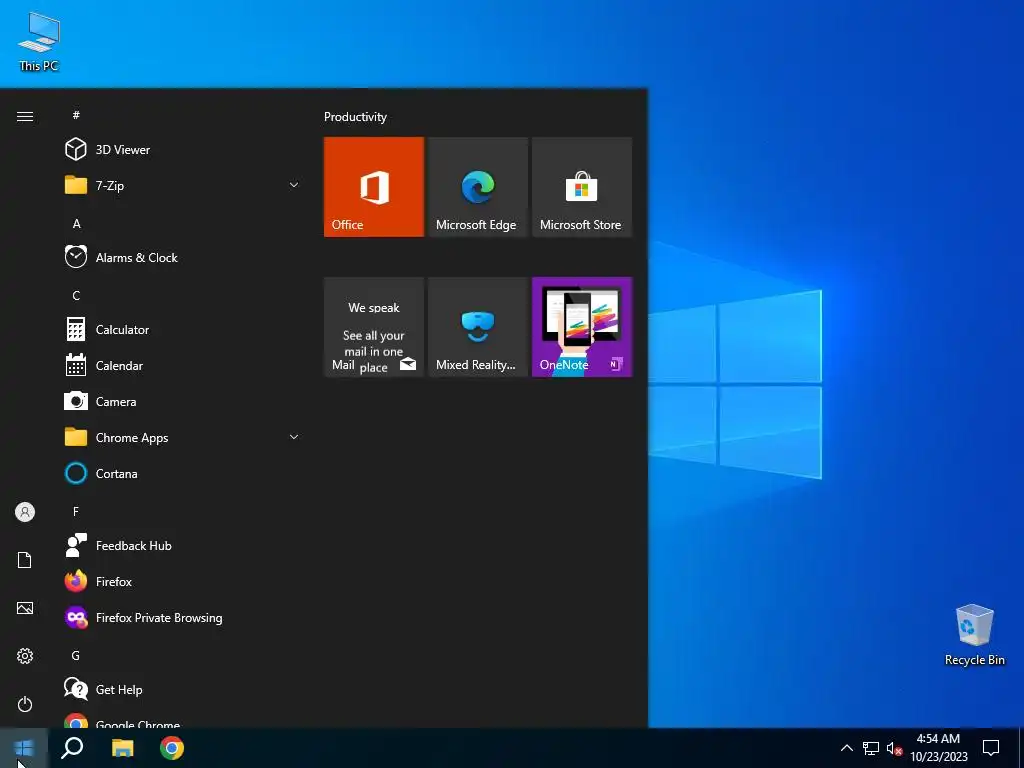Image resolution: width=1024 pixels, height=768 pixels.
Task: Launch the Camera app
Action: point(183,402)
